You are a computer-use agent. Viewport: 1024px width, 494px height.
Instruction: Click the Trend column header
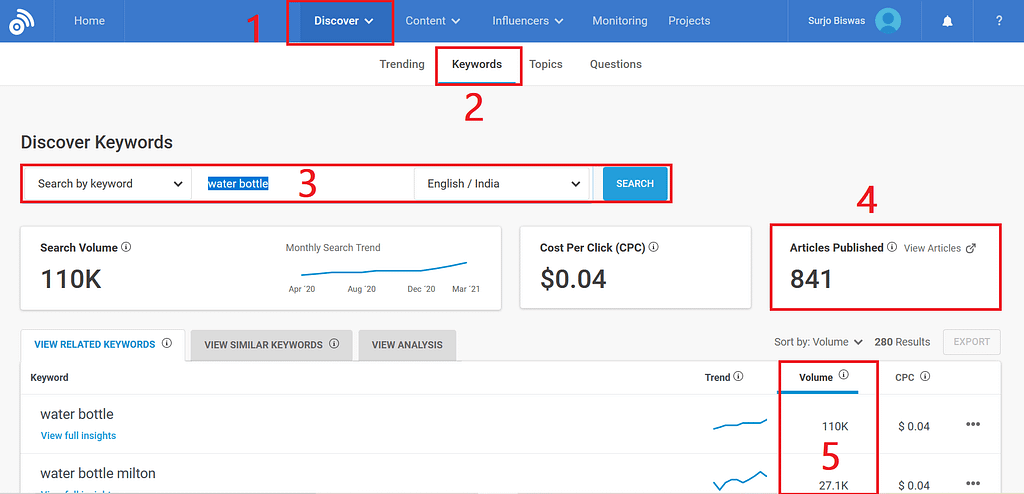(717, 377)
